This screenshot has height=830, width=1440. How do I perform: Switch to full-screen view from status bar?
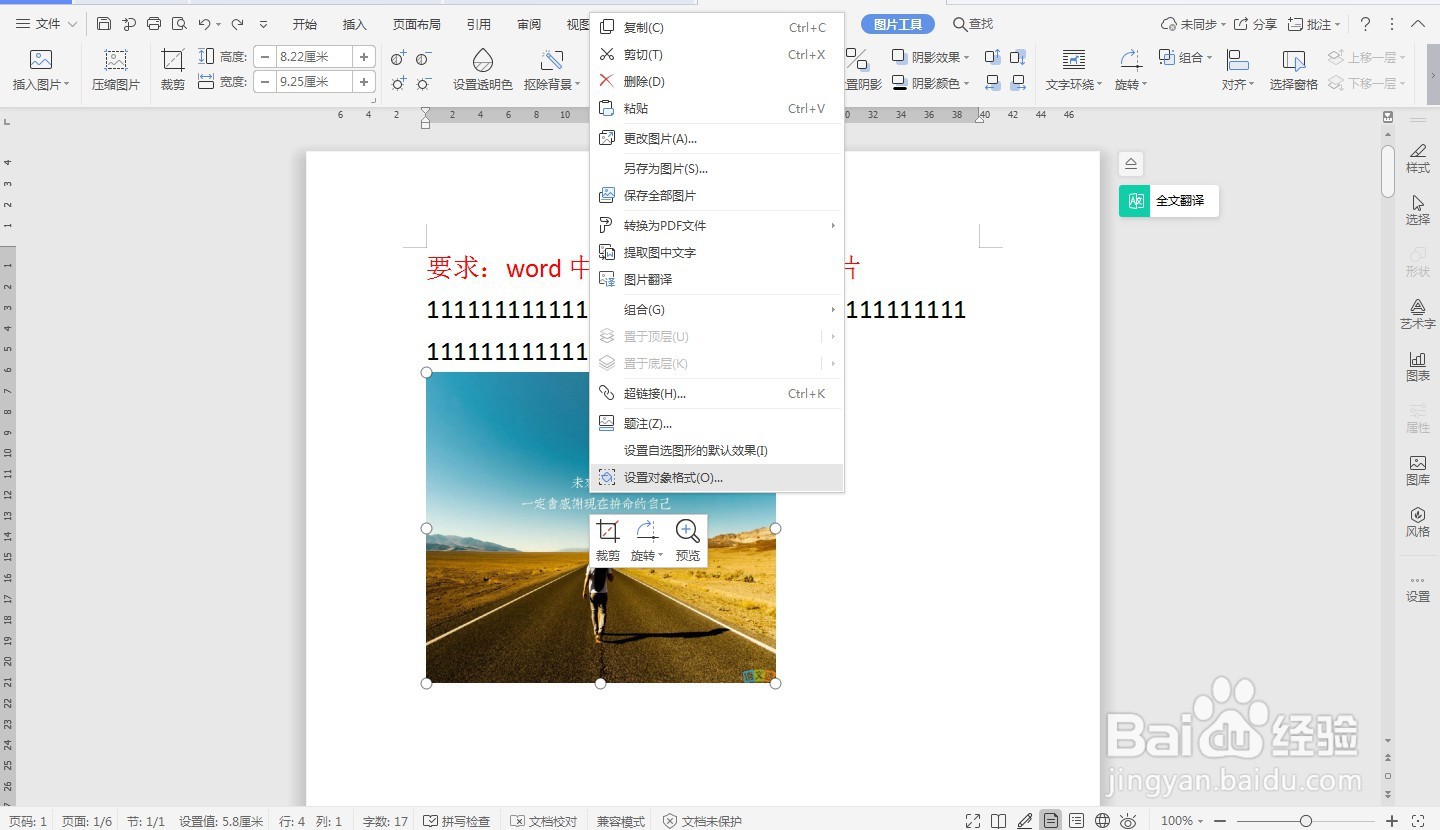click(x=973, y=821)
